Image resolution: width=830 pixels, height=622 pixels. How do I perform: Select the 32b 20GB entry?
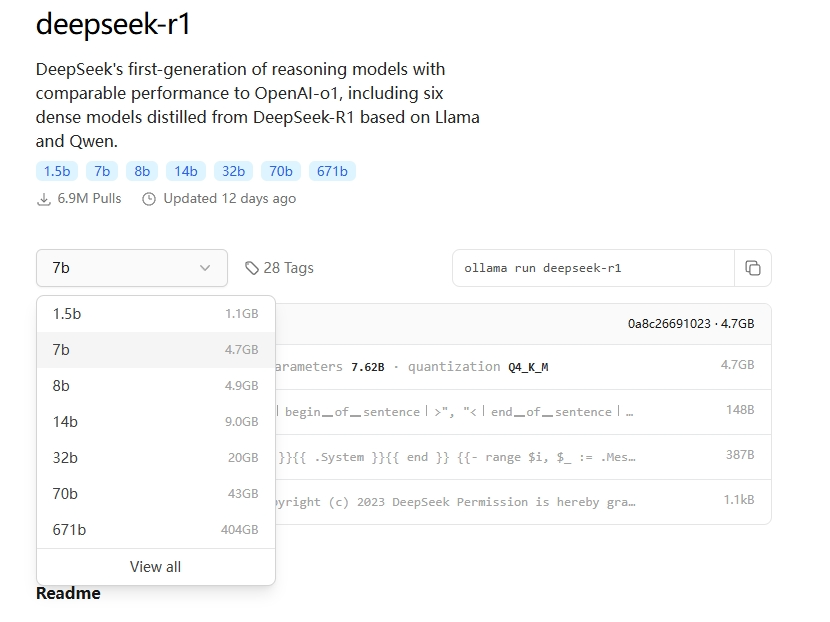point(156,458)
